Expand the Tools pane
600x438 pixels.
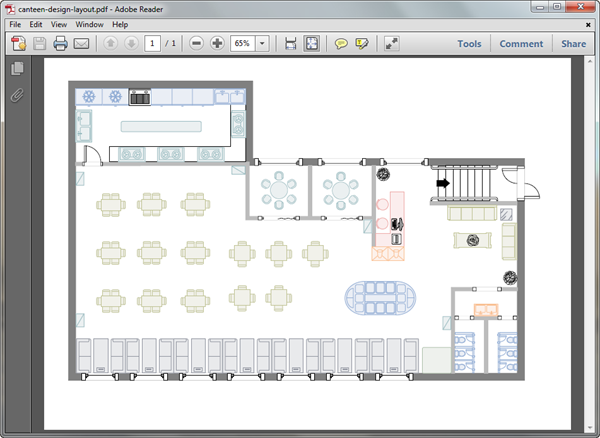click(469, 44)
